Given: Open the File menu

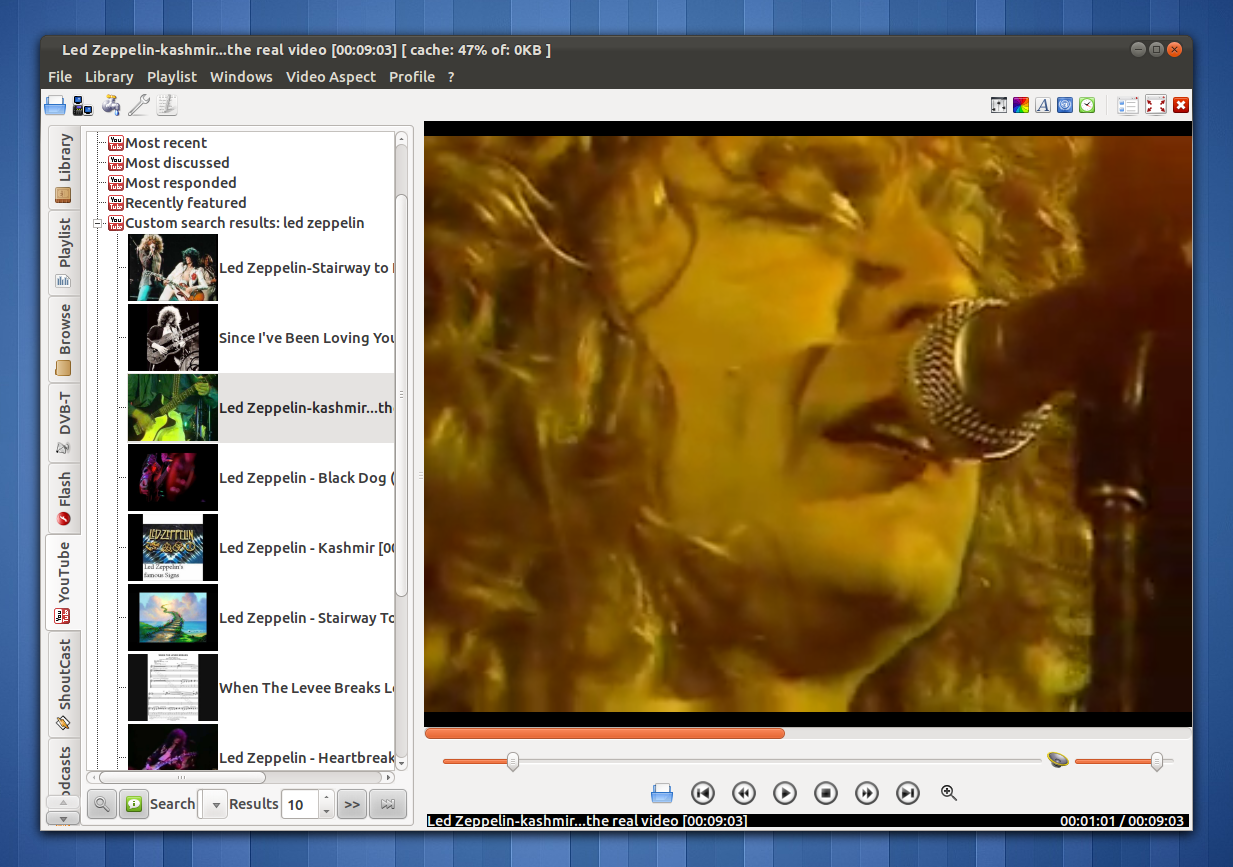Looking at the screenshot, I should point(60,77).
